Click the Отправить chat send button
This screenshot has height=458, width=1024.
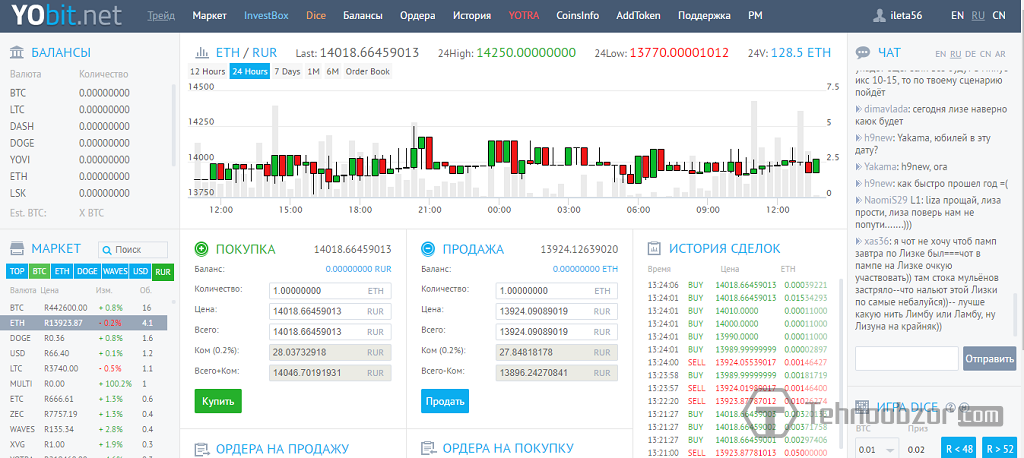[x=989, y=359]
